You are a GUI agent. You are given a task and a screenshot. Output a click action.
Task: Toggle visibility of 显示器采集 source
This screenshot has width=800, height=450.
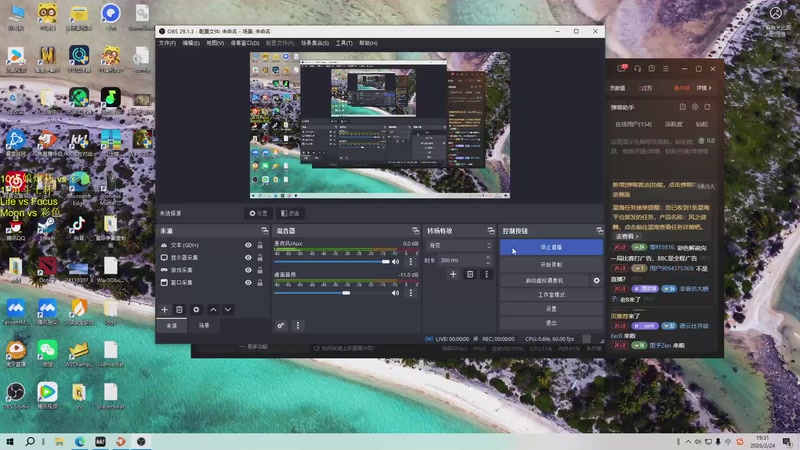(x=248, y=258)
